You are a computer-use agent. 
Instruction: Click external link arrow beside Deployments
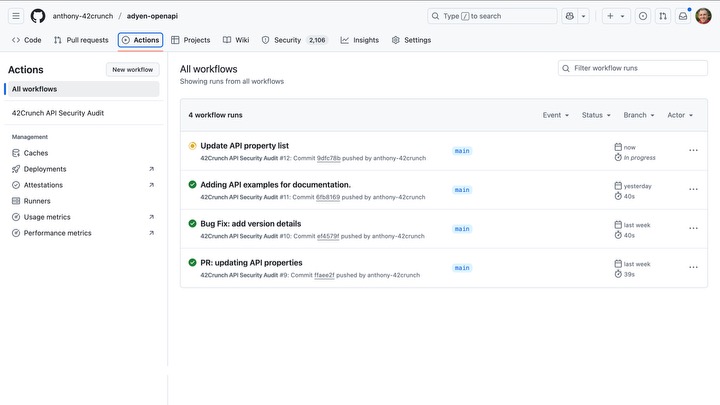(x=152, y=169)
